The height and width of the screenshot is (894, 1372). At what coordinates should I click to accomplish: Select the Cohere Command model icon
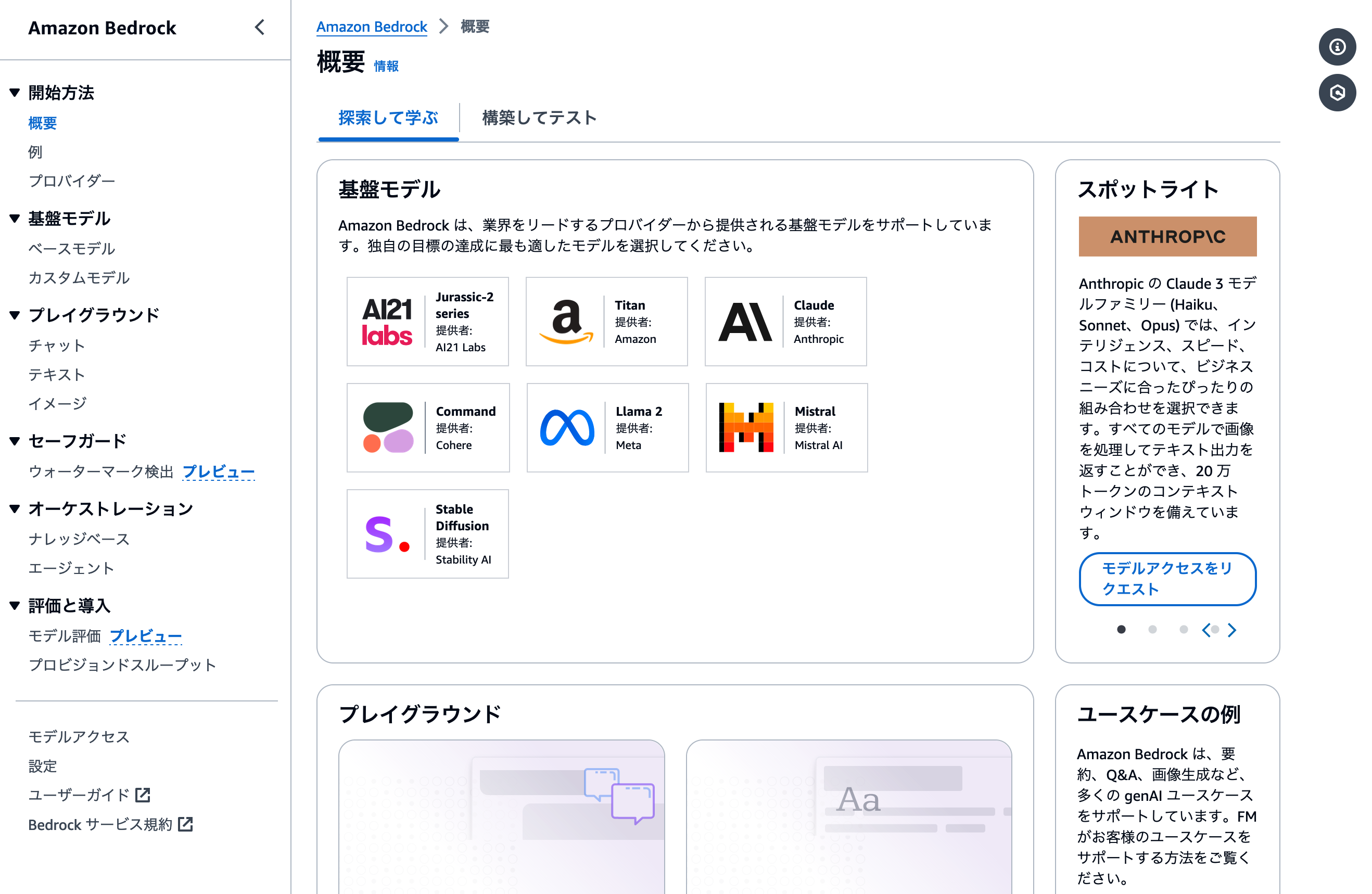click(x=388, y=427)
